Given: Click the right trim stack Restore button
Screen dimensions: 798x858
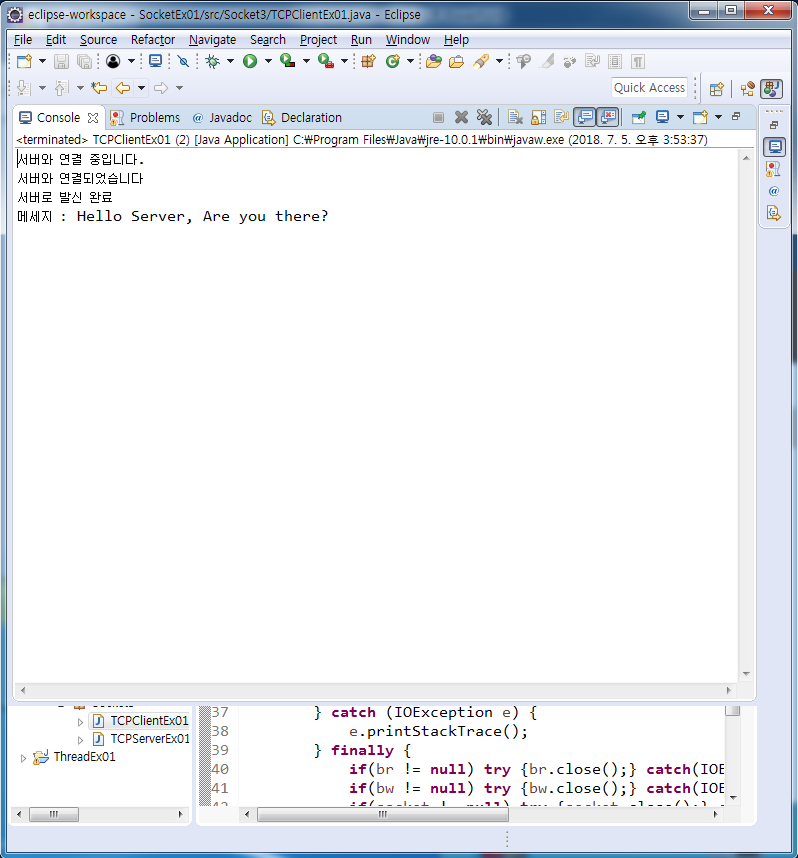Looking at the screenshot, I should point(774,125).
